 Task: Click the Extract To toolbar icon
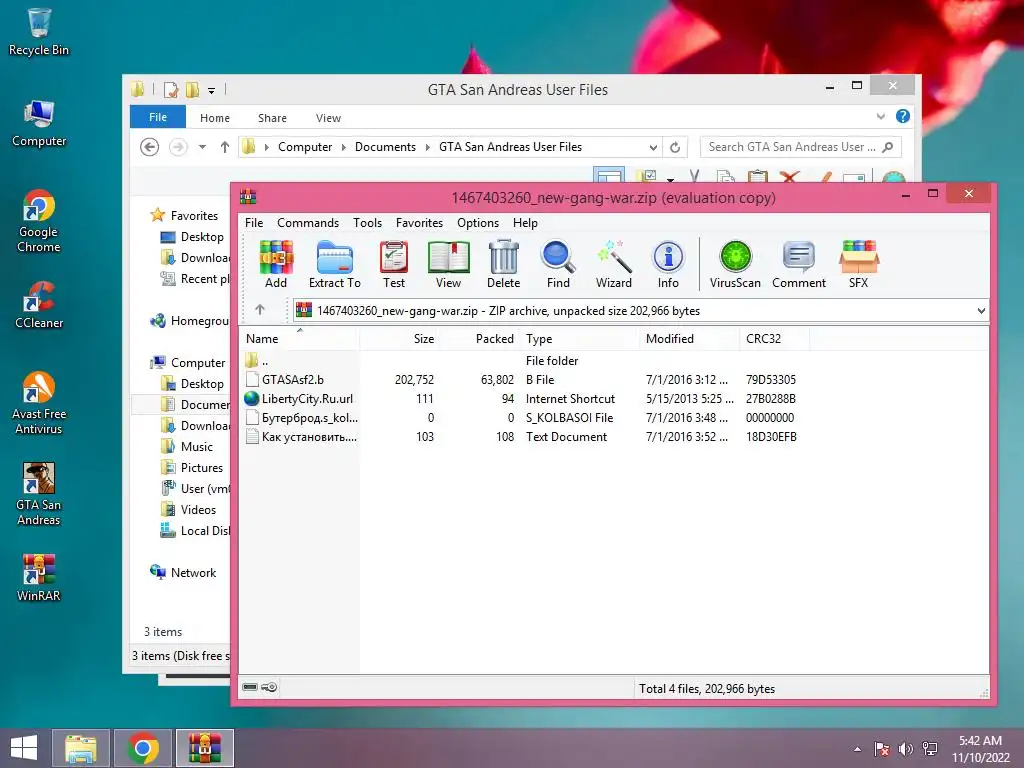pos(334,264)
